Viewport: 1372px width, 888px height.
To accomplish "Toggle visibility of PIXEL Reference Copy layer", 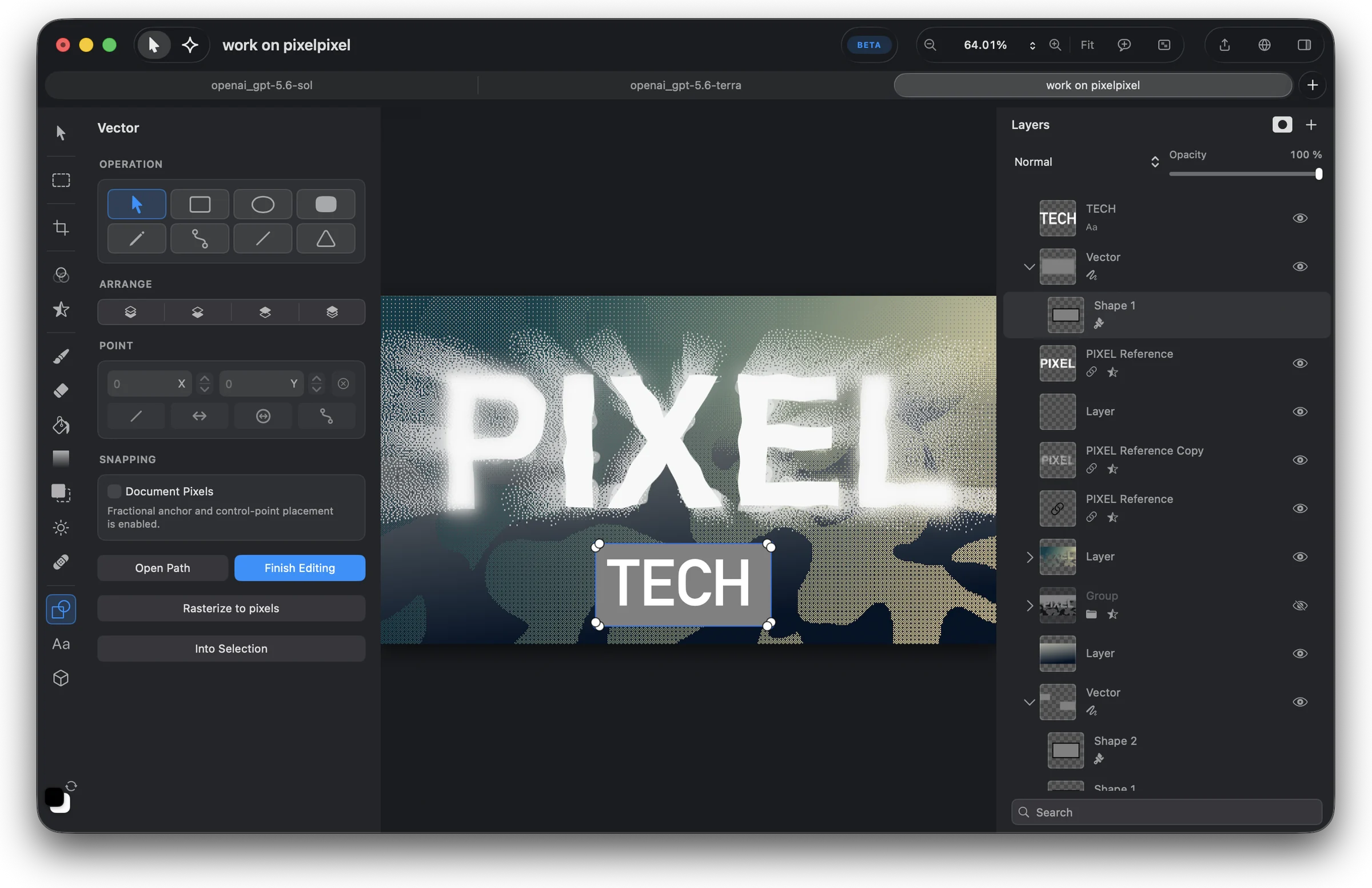I will coord(1300,461).
